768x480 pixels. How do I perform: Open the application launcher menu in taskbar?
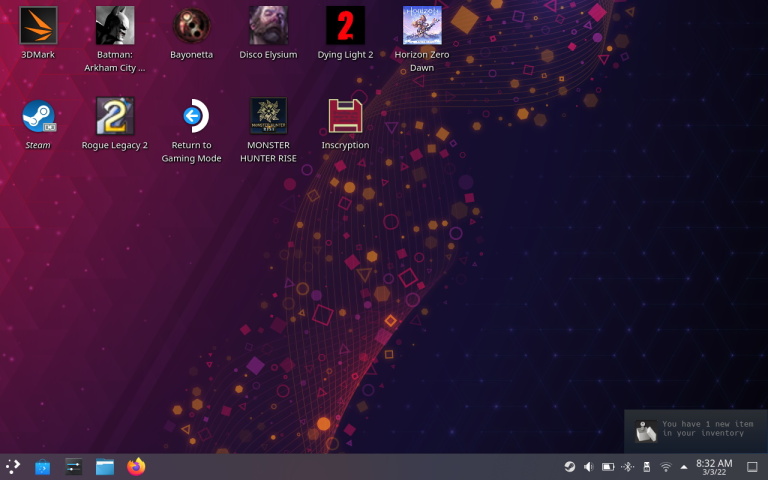click(13, 466)
